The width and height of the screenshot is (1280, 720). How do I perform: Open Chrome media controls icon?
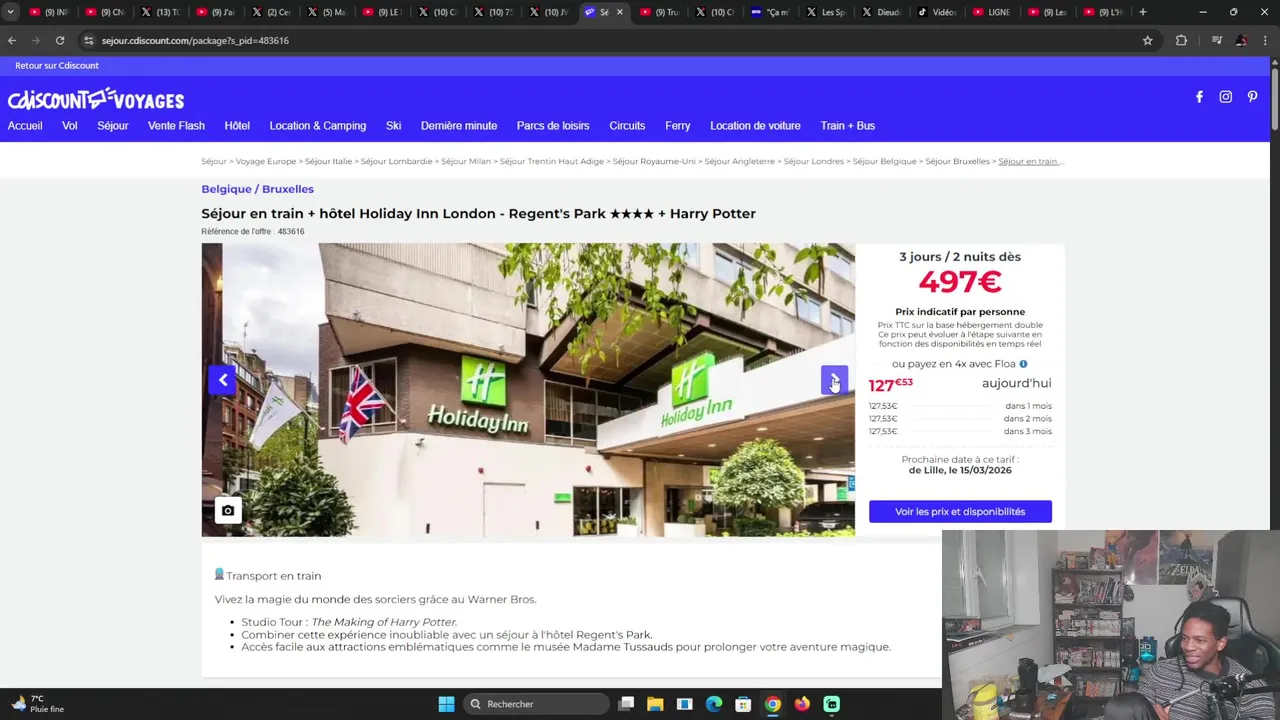tap(1216, 40)
